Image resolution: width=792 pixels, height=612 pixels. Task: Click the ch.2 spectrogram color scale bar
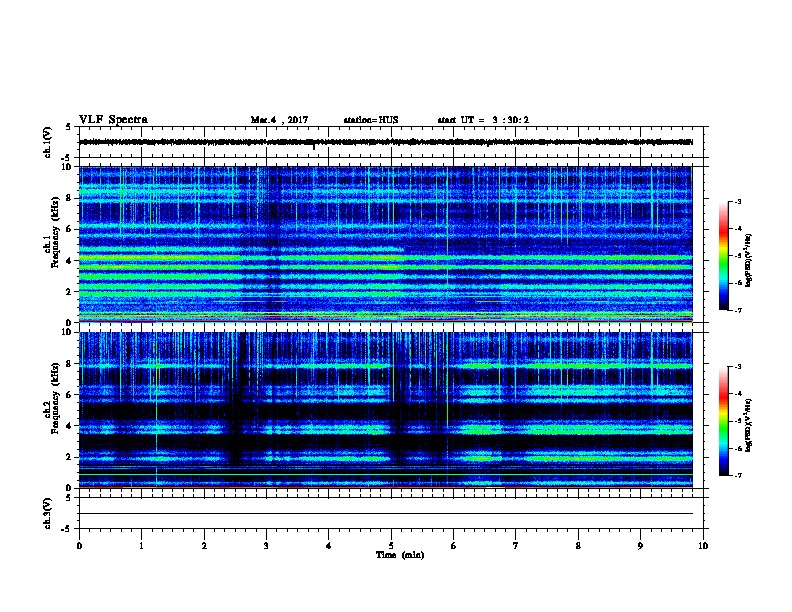coord(723,421)
